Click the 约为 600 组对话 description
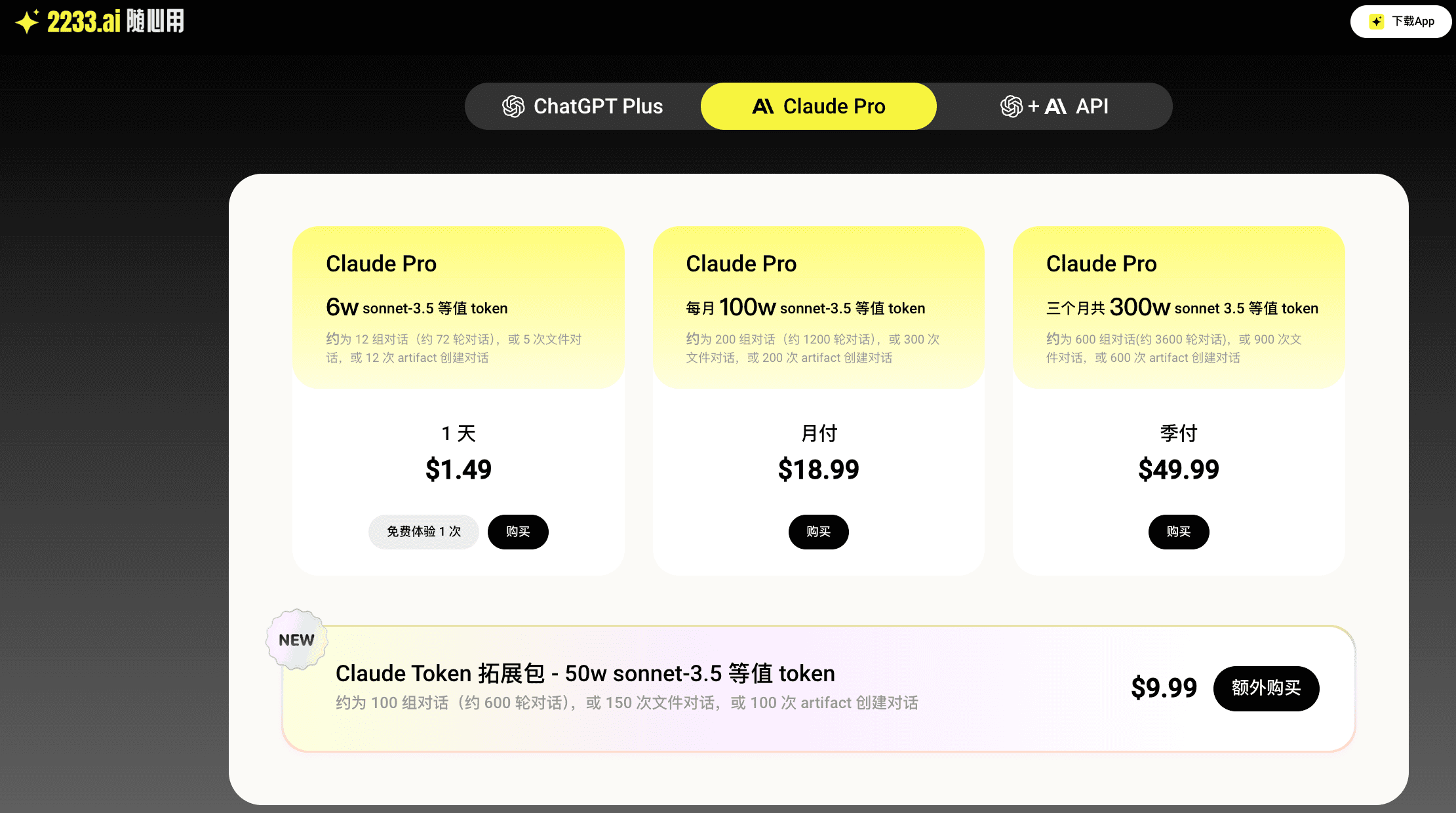 [1174, 348]
